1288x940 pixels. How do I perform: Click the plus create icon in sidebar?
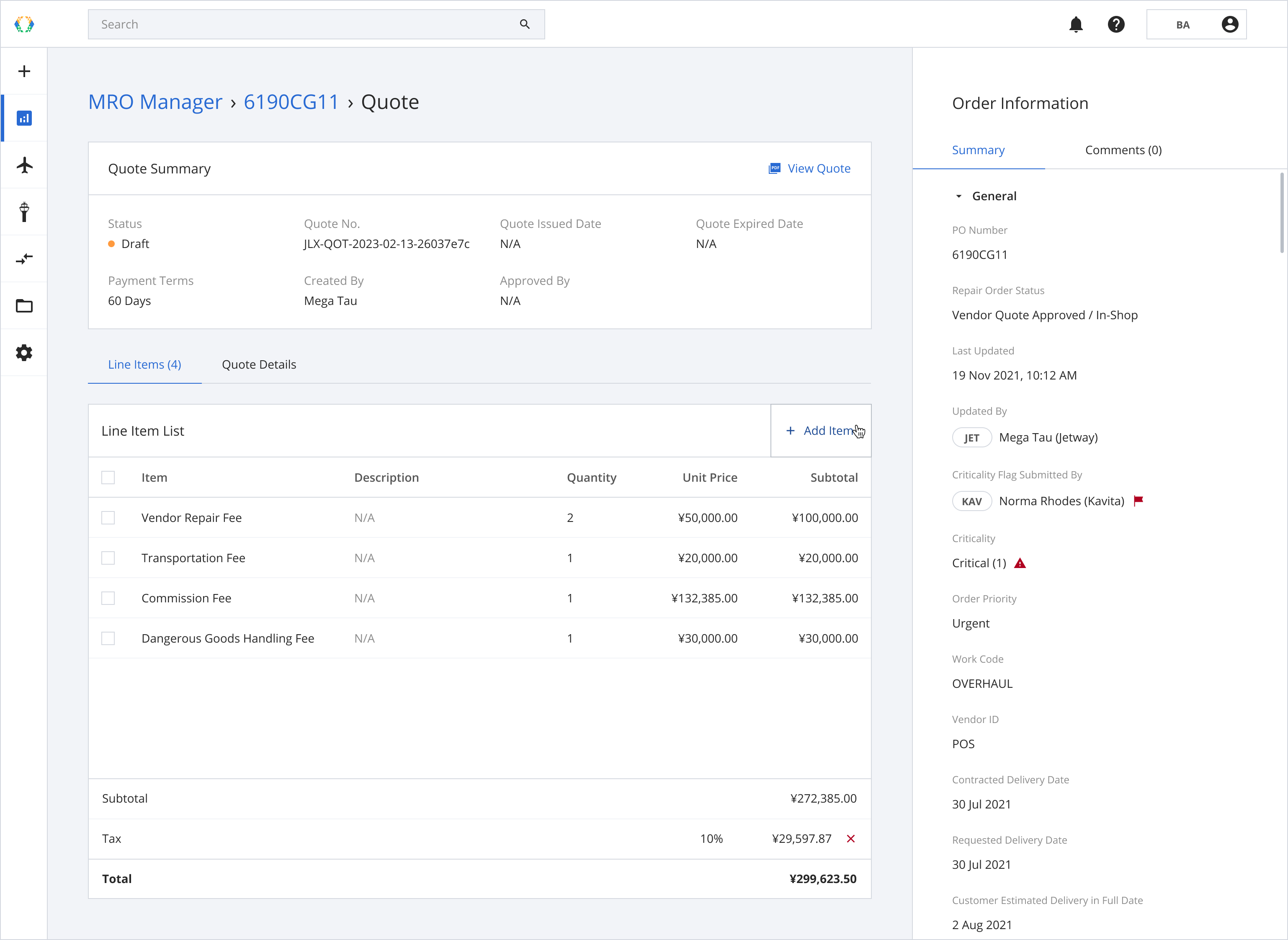[24, 71]
